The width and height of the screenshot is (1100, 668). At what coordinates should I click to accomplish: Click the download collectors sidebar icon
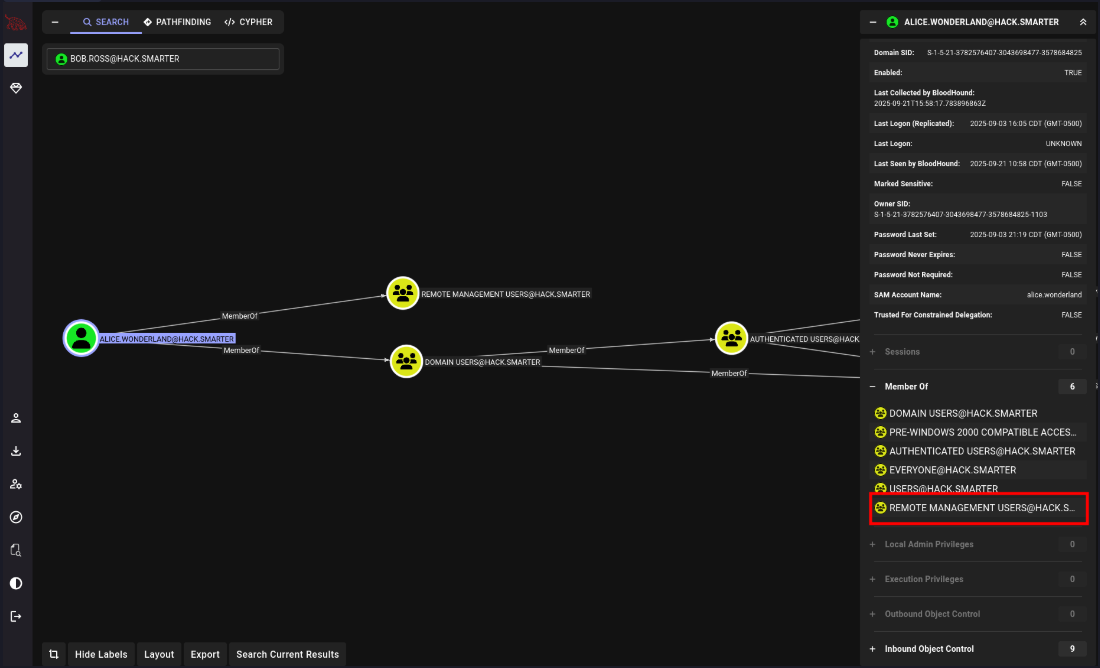tap(16, 451)
